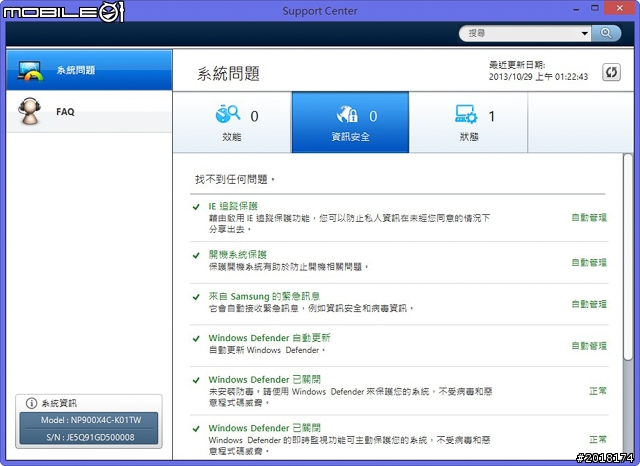The image size is (640, 466).
Task: Select 系統問題 in the sidebar
Action: coord(89,70)
